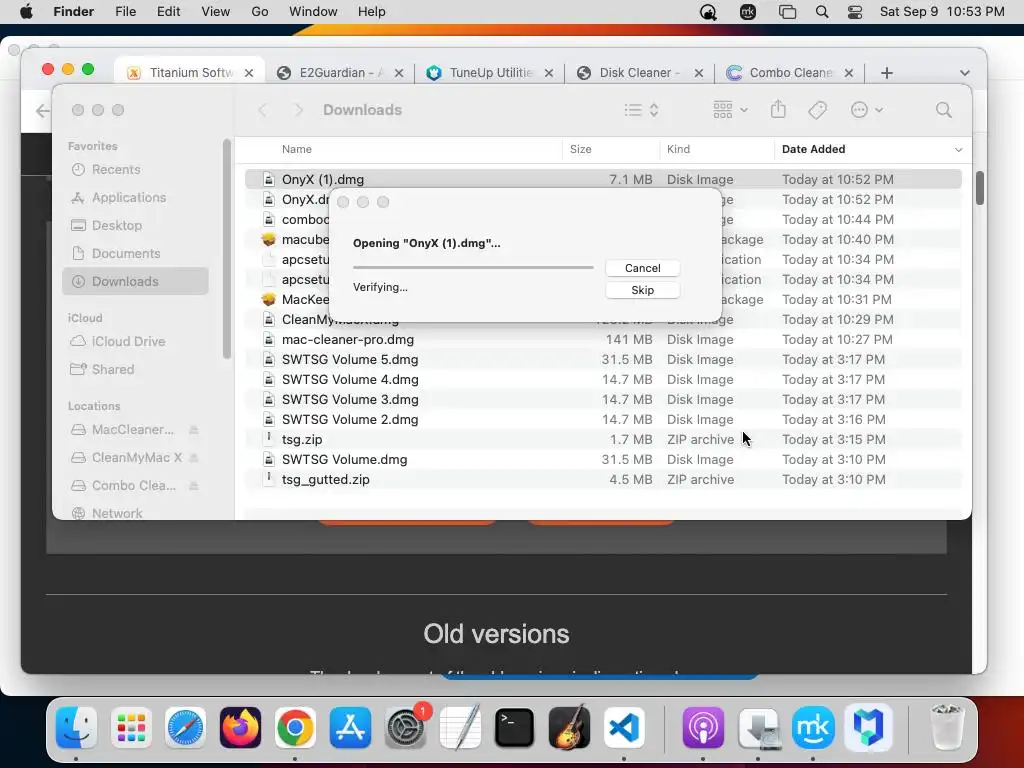This screenshot has height=768, width=1024.
Task: Toggle Date Added sort direction arrow
Action: [958, 150]
